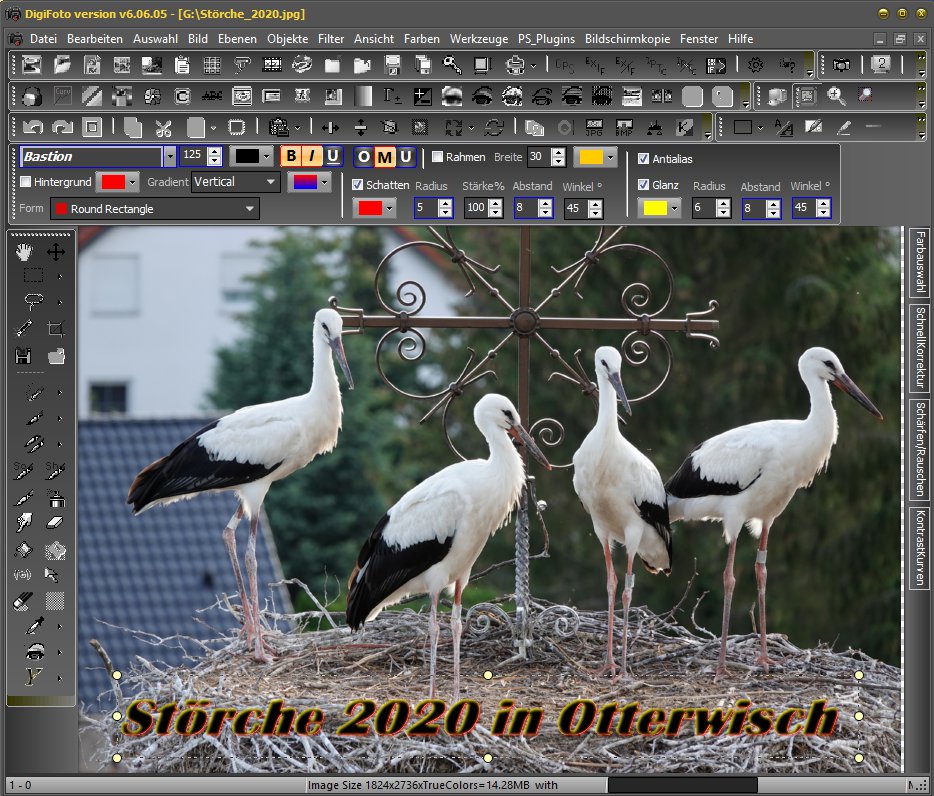Screen dimensions: 934x796
Task: Open the Ebenen menu
Action: (237, 39)
